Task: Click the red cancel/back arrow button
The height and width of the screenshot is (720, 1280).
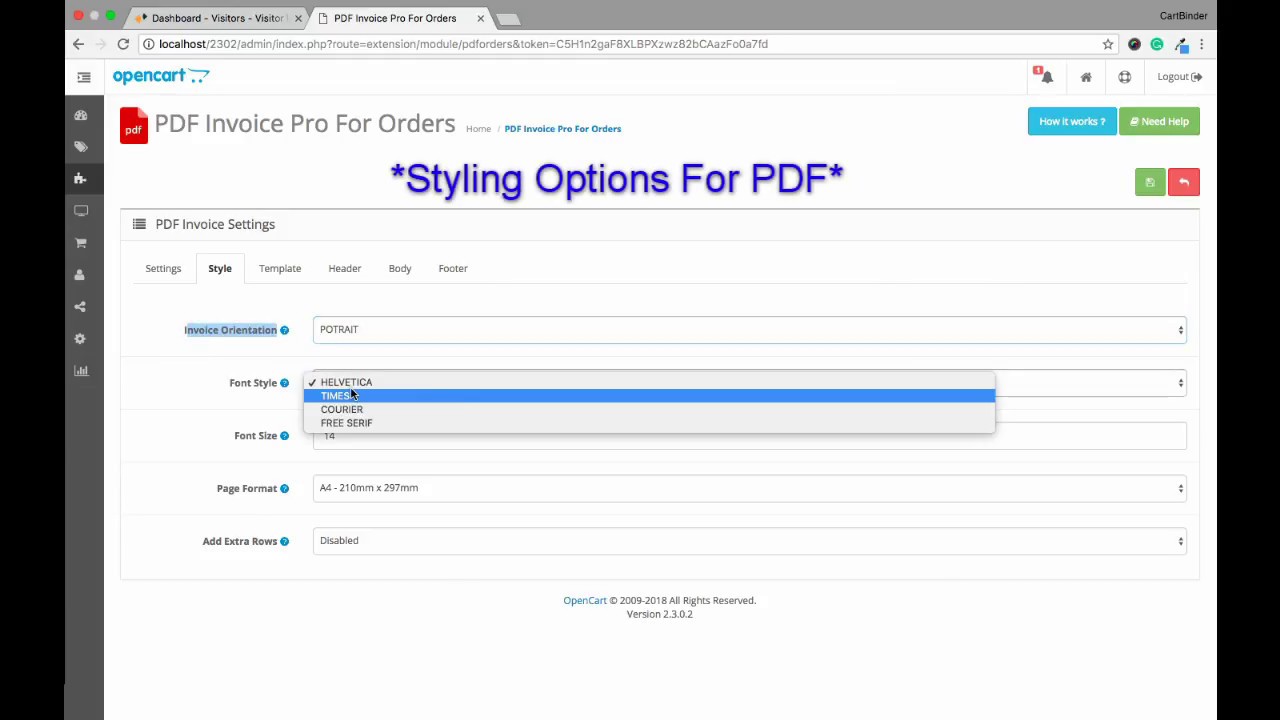Action: [1184, 182]
